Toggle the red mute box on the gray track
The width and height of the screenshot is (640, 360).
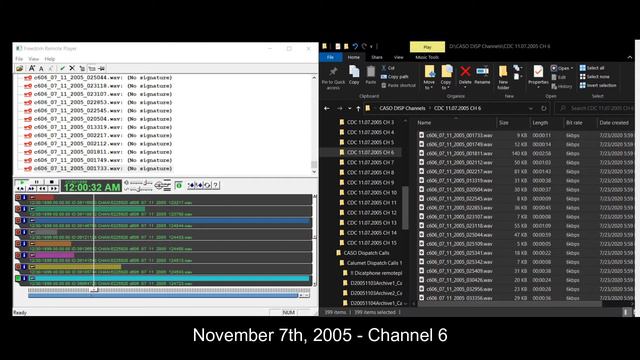pos(18,232)
